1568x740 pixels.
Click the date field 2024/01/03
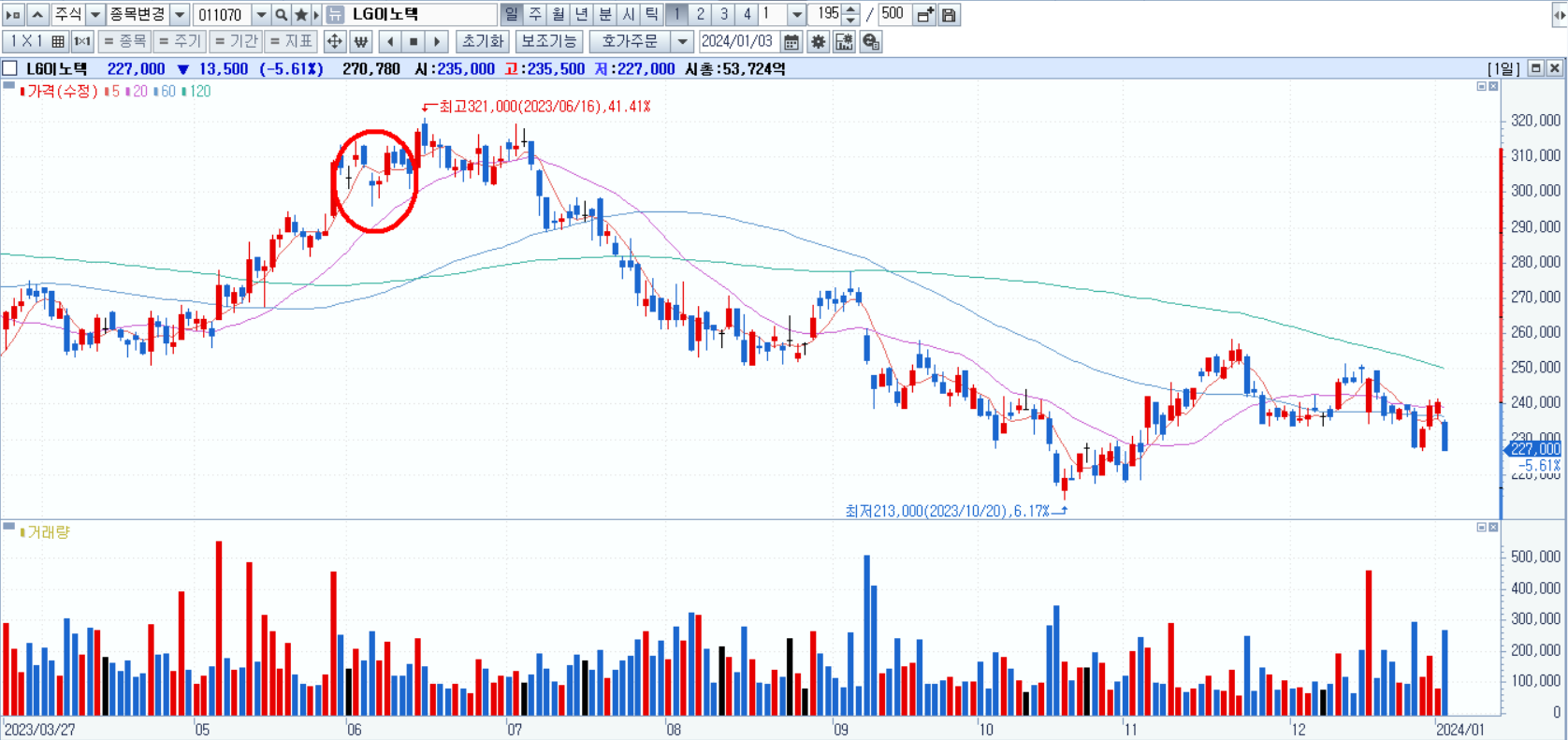click(738, 41)
